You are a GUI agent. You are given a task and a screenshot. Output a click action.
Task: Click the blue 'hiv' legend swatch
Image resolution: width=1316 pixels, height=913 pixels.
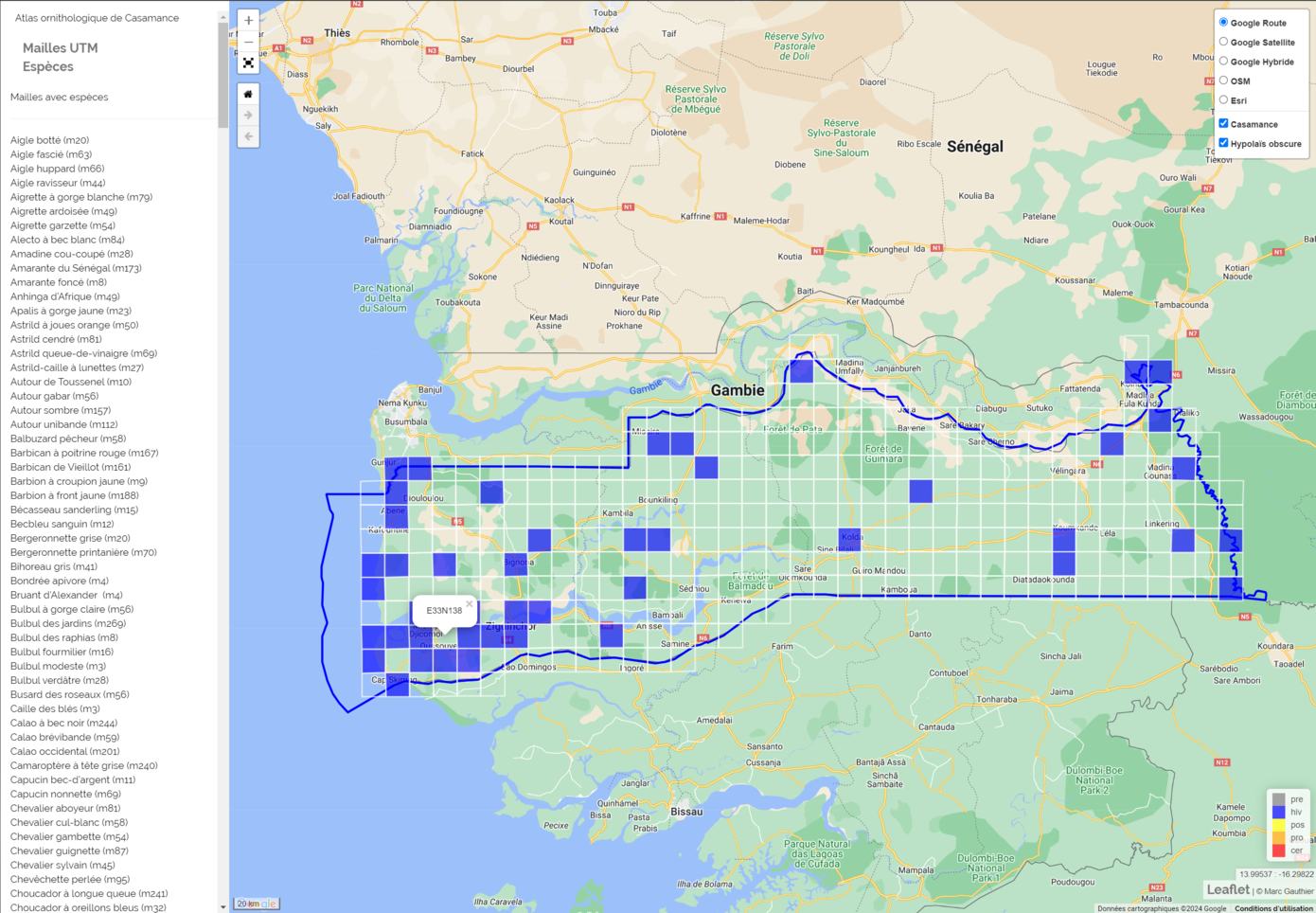point(1279,812)
